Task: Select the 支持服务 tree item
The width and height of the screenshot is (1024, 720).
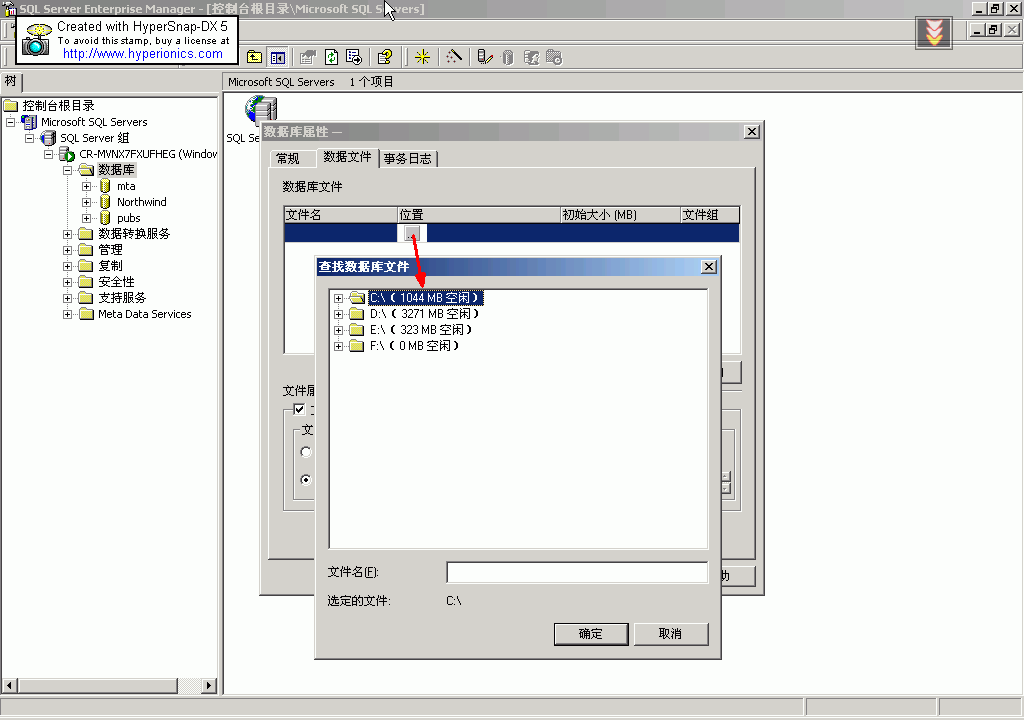Action: click(x=122, y=298)
